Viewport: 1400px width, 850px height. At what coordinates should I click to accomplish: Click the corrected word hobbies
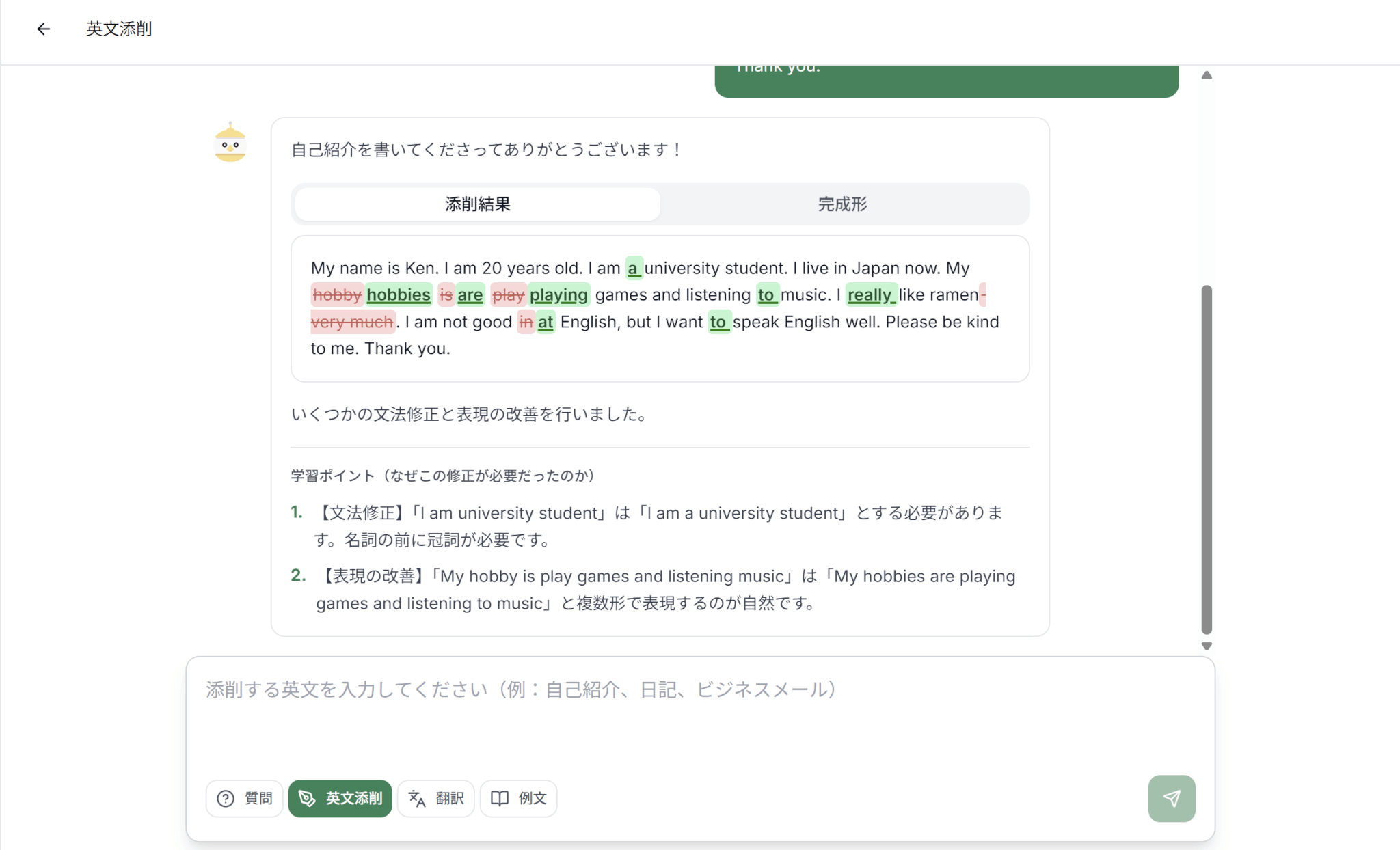399,294
